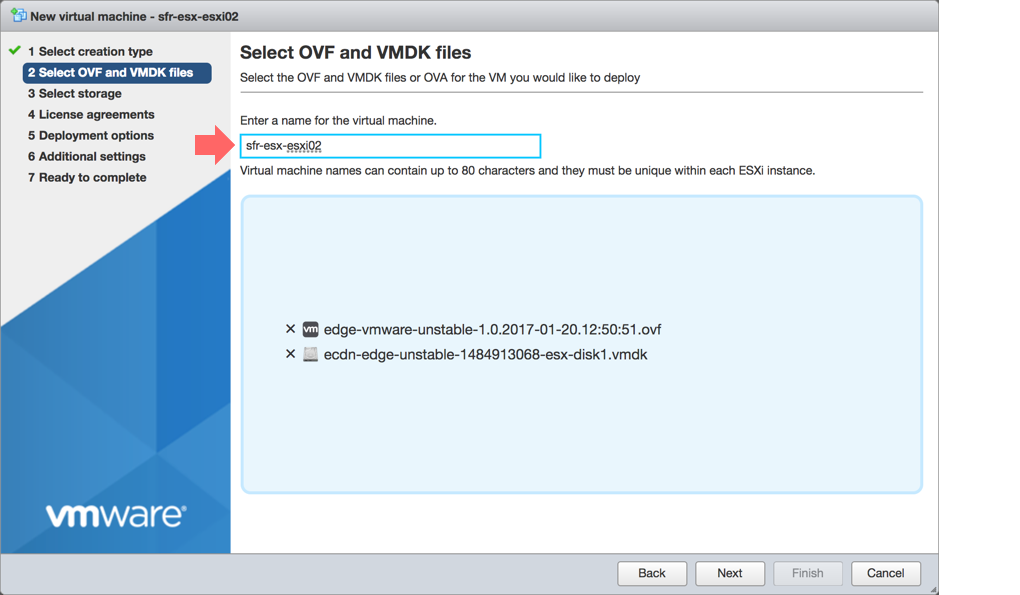Click the virtual machine name field
Screen dimensions: 1020x595
click(390, 146)
